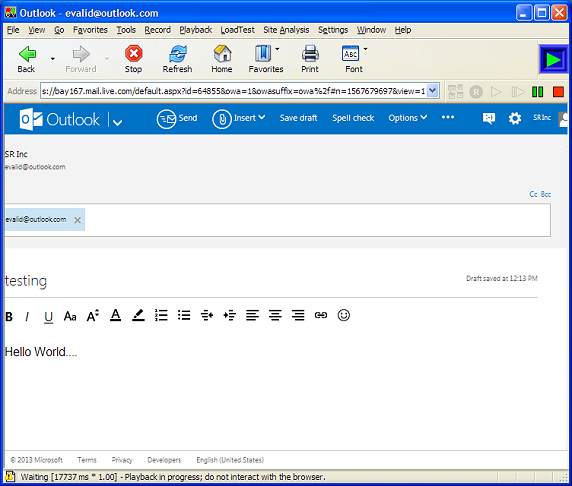Expand the Favorites toolbar dropdown arrow
Viewport: 572px width, 486px height.
277,49
